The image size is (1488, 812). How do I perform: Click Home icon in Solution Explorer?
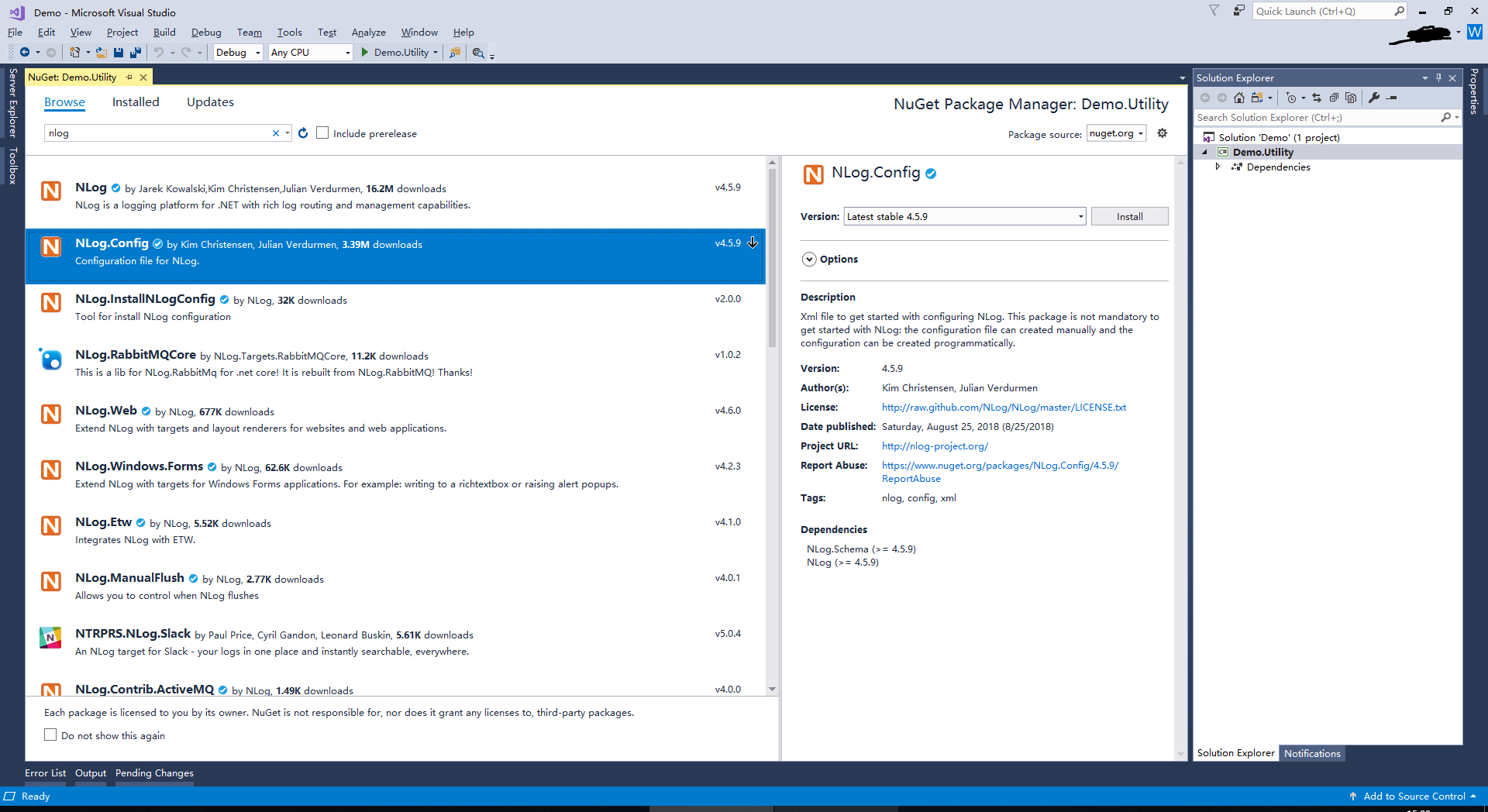click(x=1239, y=98)
